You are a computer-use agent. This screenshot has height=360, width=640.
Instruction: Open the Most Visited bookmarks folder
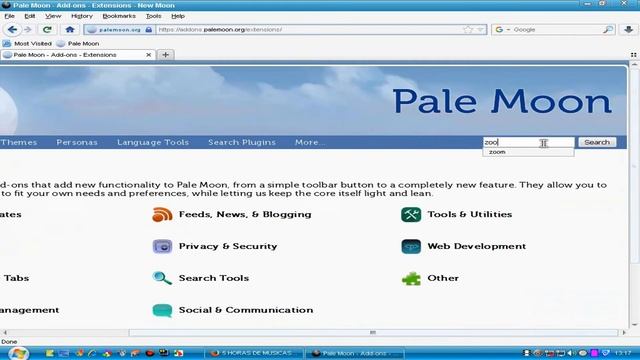coord(27,43)
